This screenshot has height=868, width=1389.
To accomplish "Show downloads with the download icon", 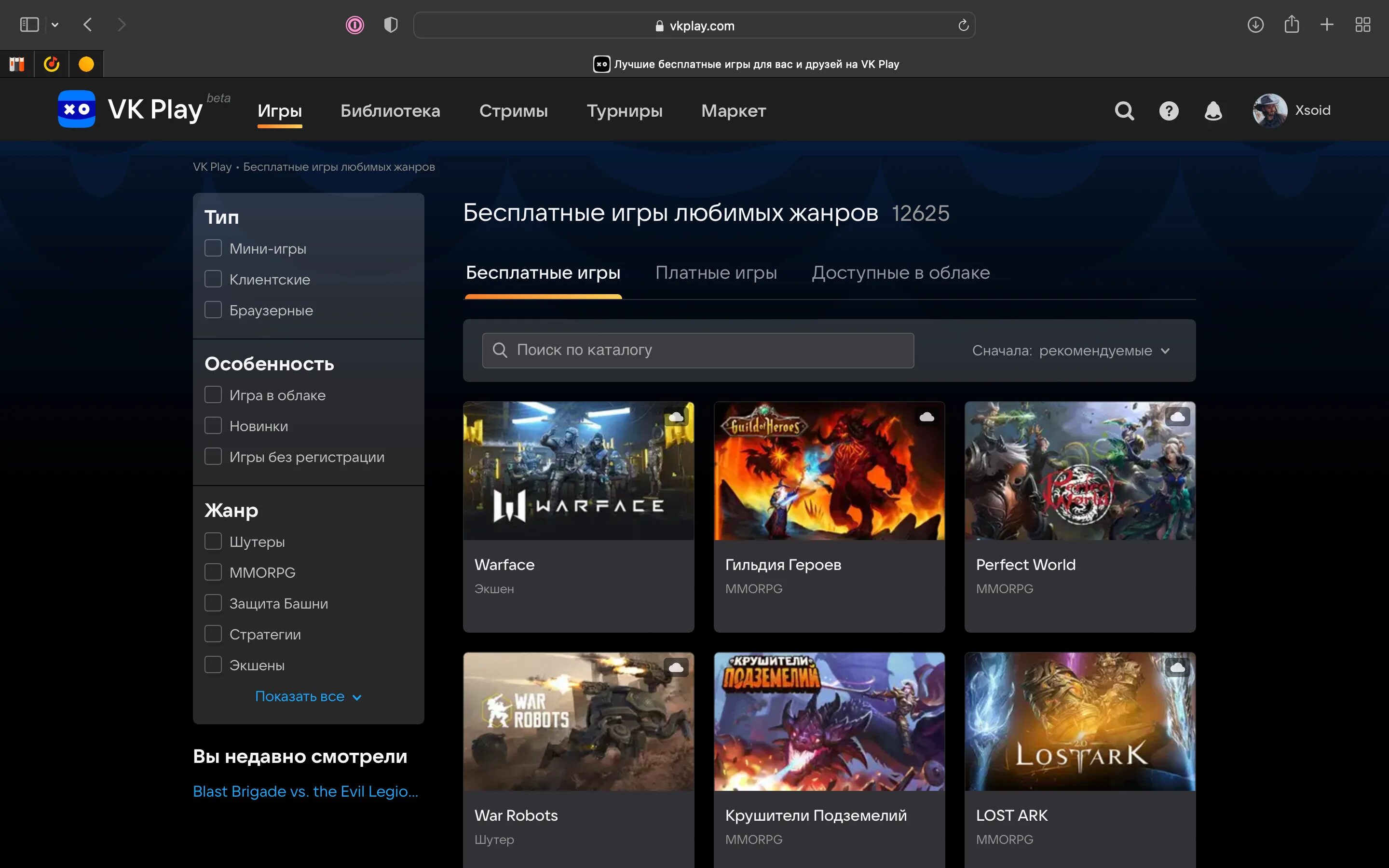I will click(1255, 25).
